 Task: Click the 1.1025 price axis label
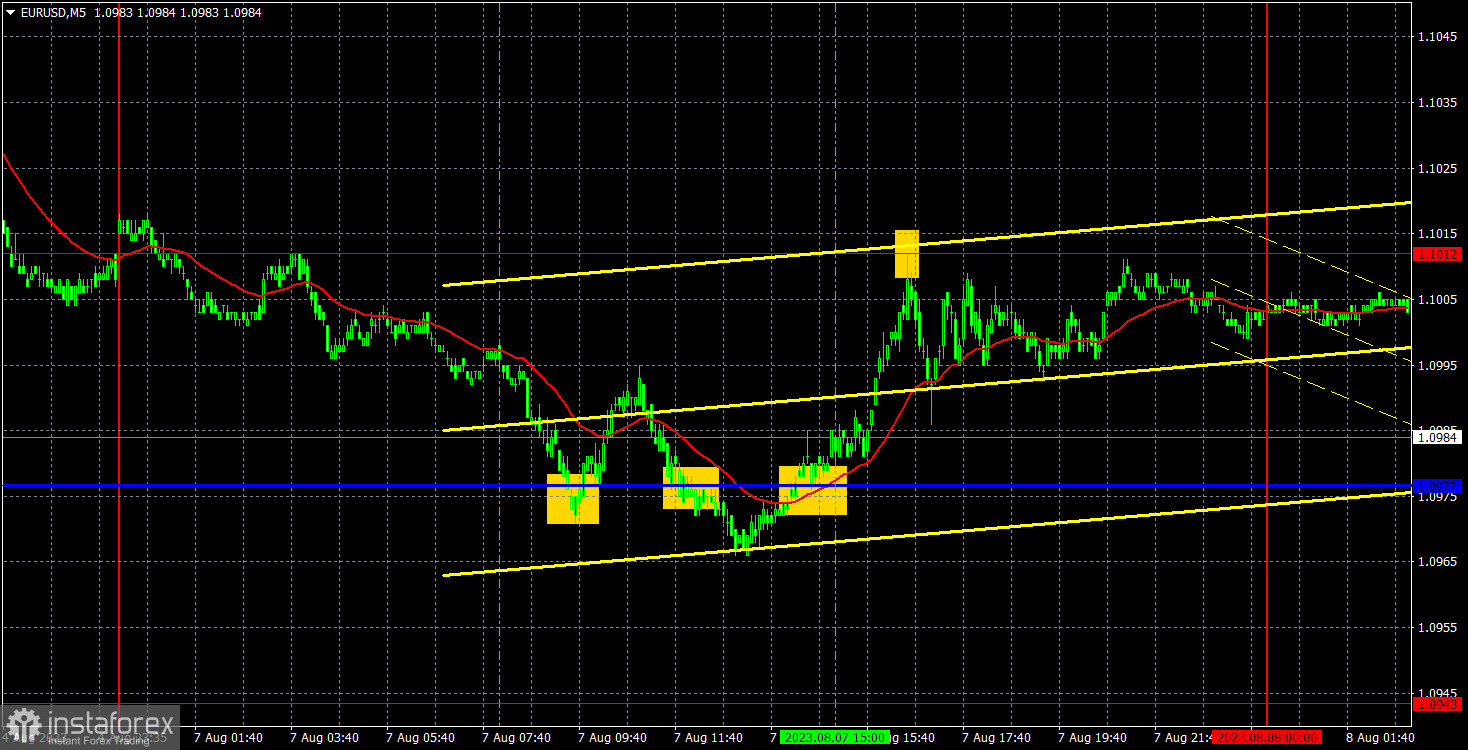coord(1438,169)
